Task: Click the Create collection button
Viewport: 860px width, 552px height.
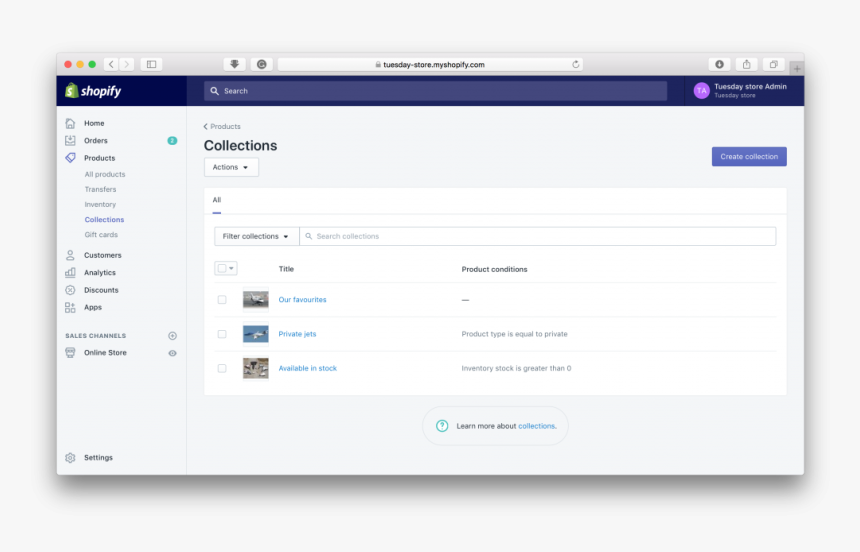Action: coord(749,157)
